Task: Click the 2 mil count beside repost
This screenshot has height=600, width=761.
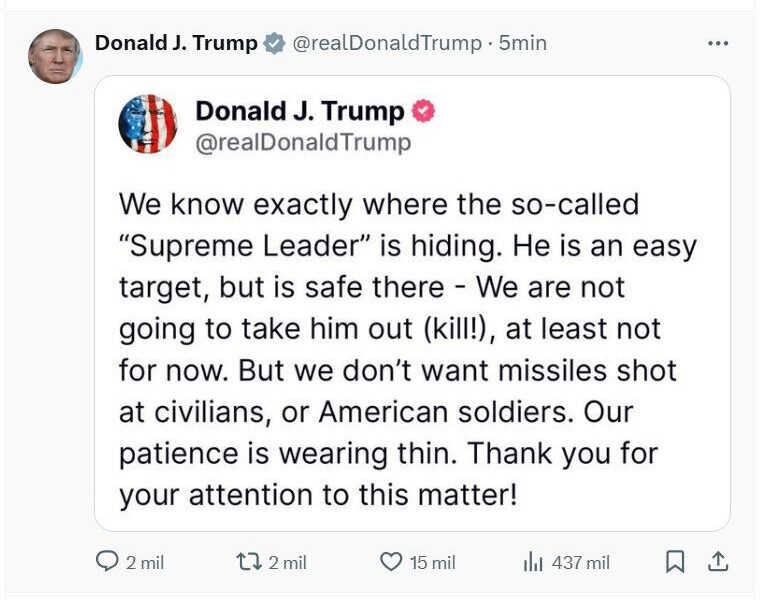Action: pos(288,563)
